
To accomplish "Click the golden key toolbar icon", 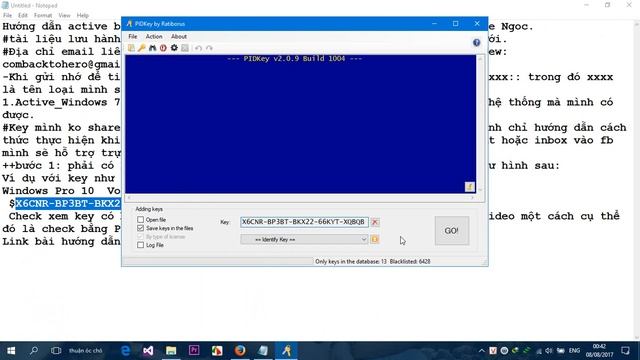I will [142, 48].
